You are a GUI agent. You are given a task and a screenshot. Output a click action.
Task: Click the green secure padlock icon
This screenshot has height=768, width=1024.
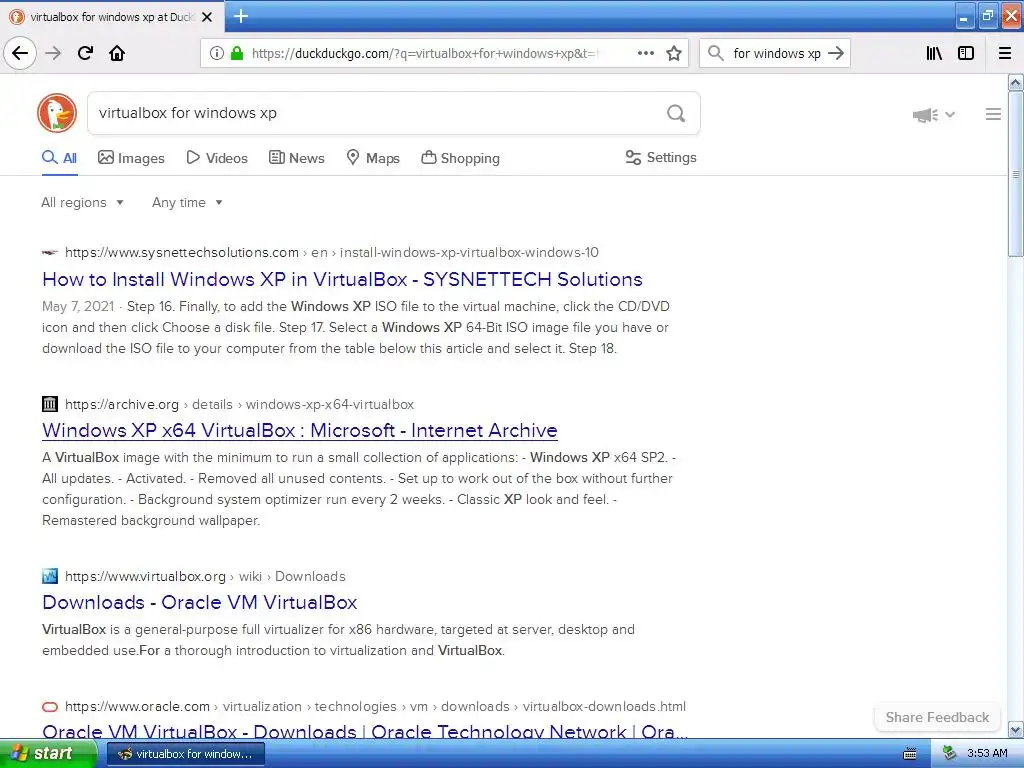click(x=237, y=53)
